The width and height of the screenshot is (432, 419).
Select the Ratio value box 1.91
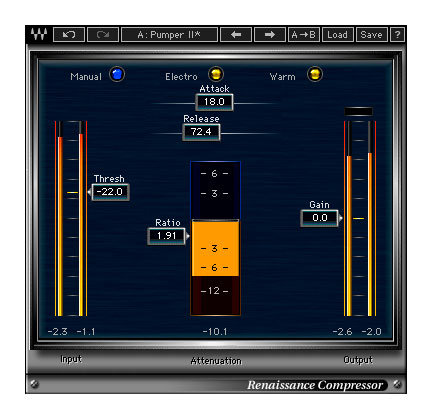coord(166,236)
